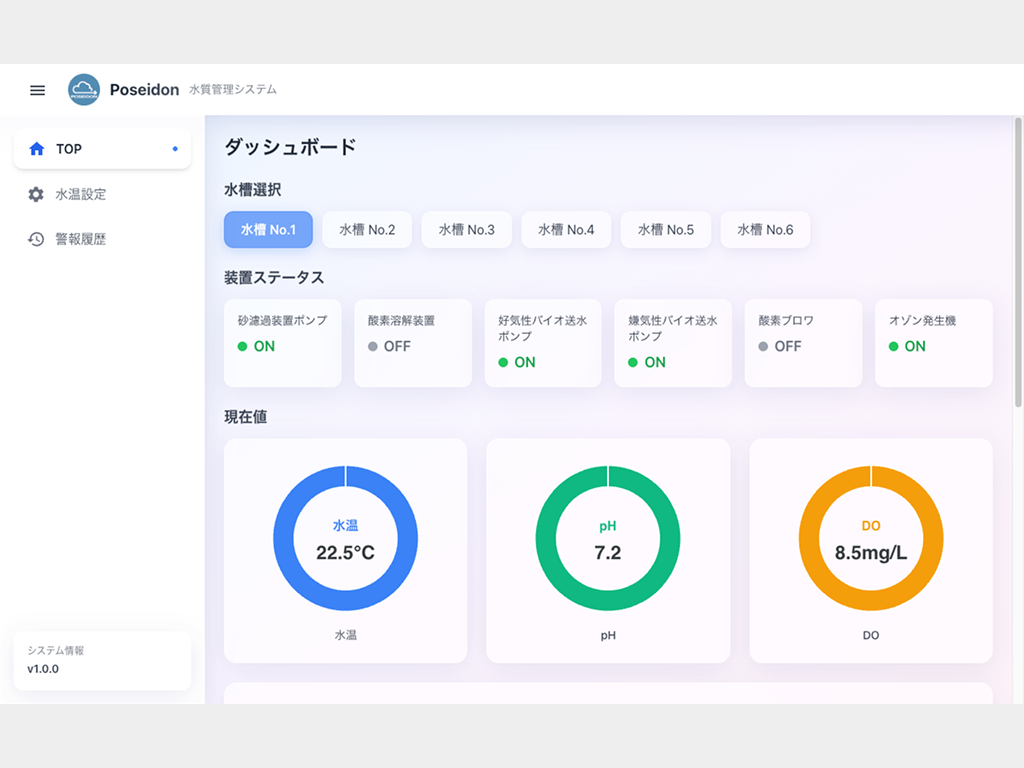Click the 装置ステータス section heading
This screenshot has height=768, width=1024.
tap(274, 278)
